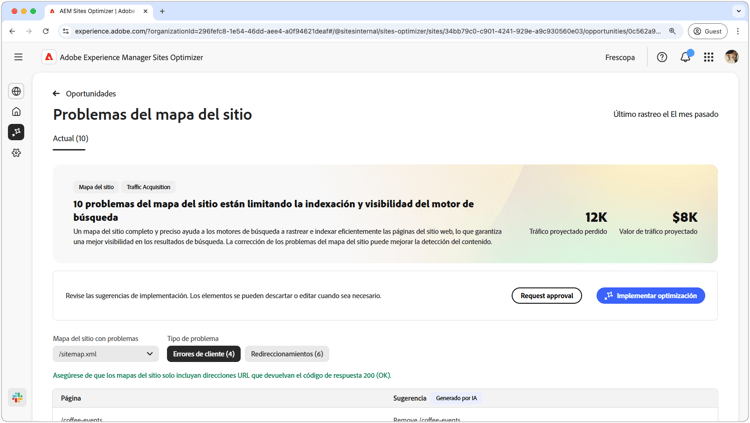750x423 pixels.
Task: Open the notifications bell icon
Action: pyautogui.click(x=685, y=57)
